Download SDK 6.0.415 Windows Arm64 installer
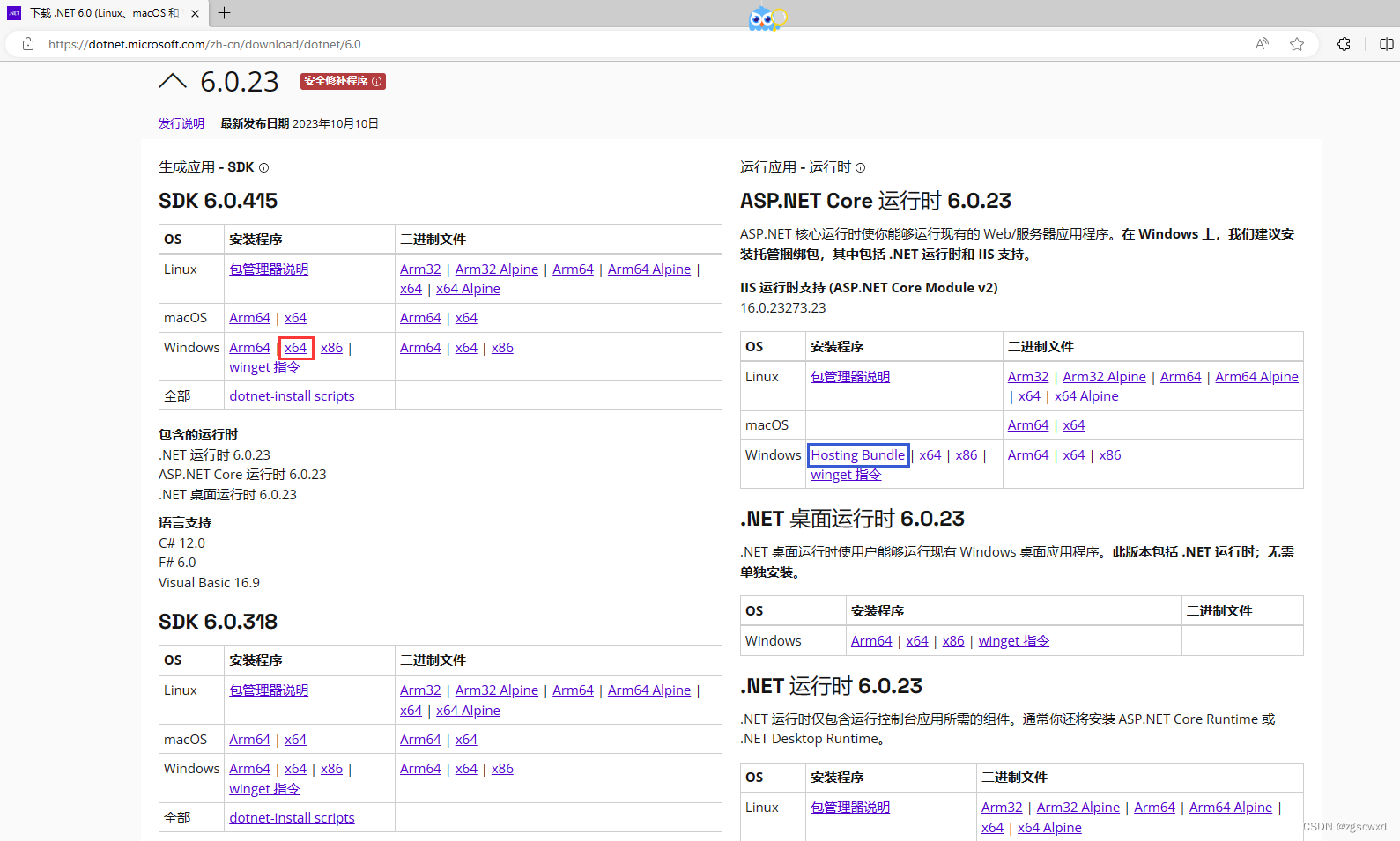This screenshot has height=841, width=1400. point(250,348)
